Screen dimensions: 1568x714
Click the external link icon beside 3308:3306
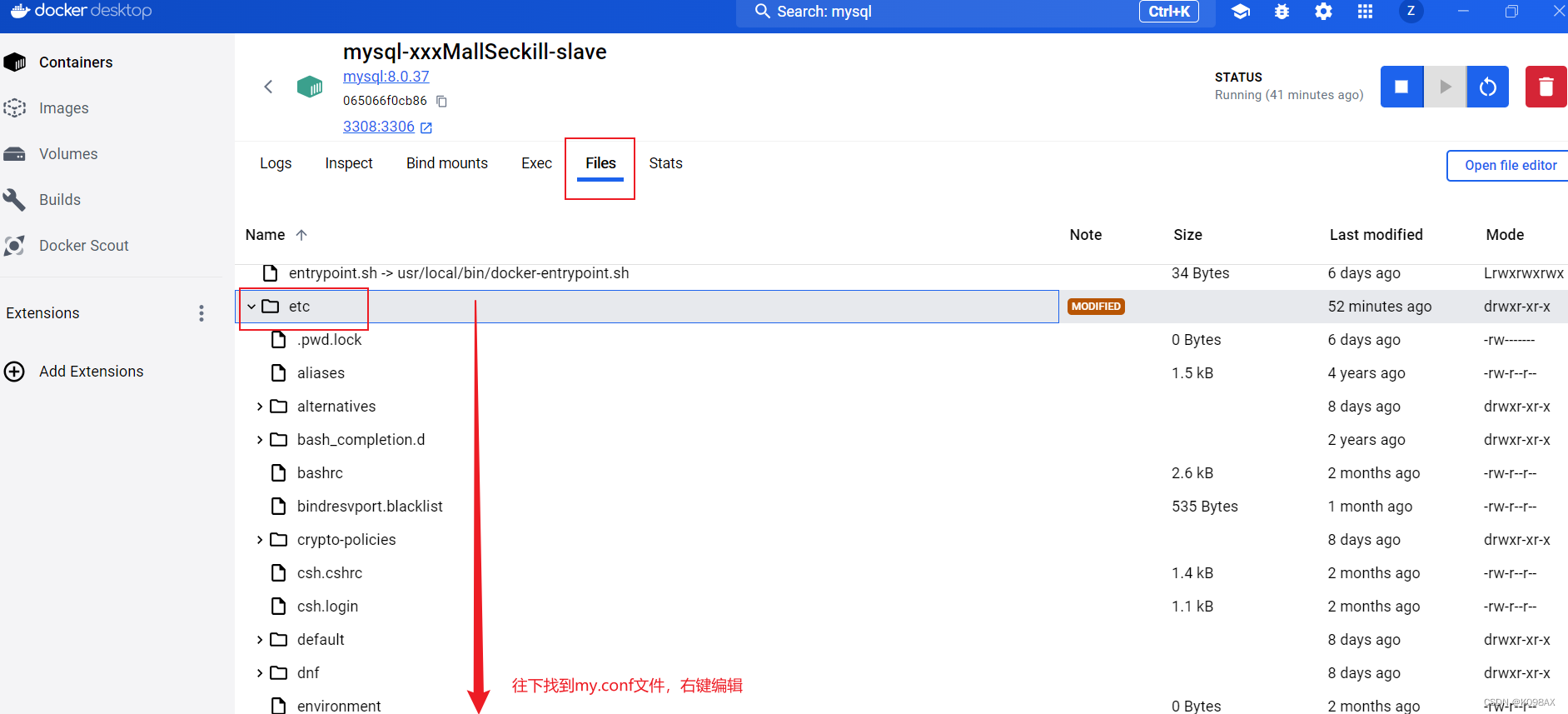(426, 127)
